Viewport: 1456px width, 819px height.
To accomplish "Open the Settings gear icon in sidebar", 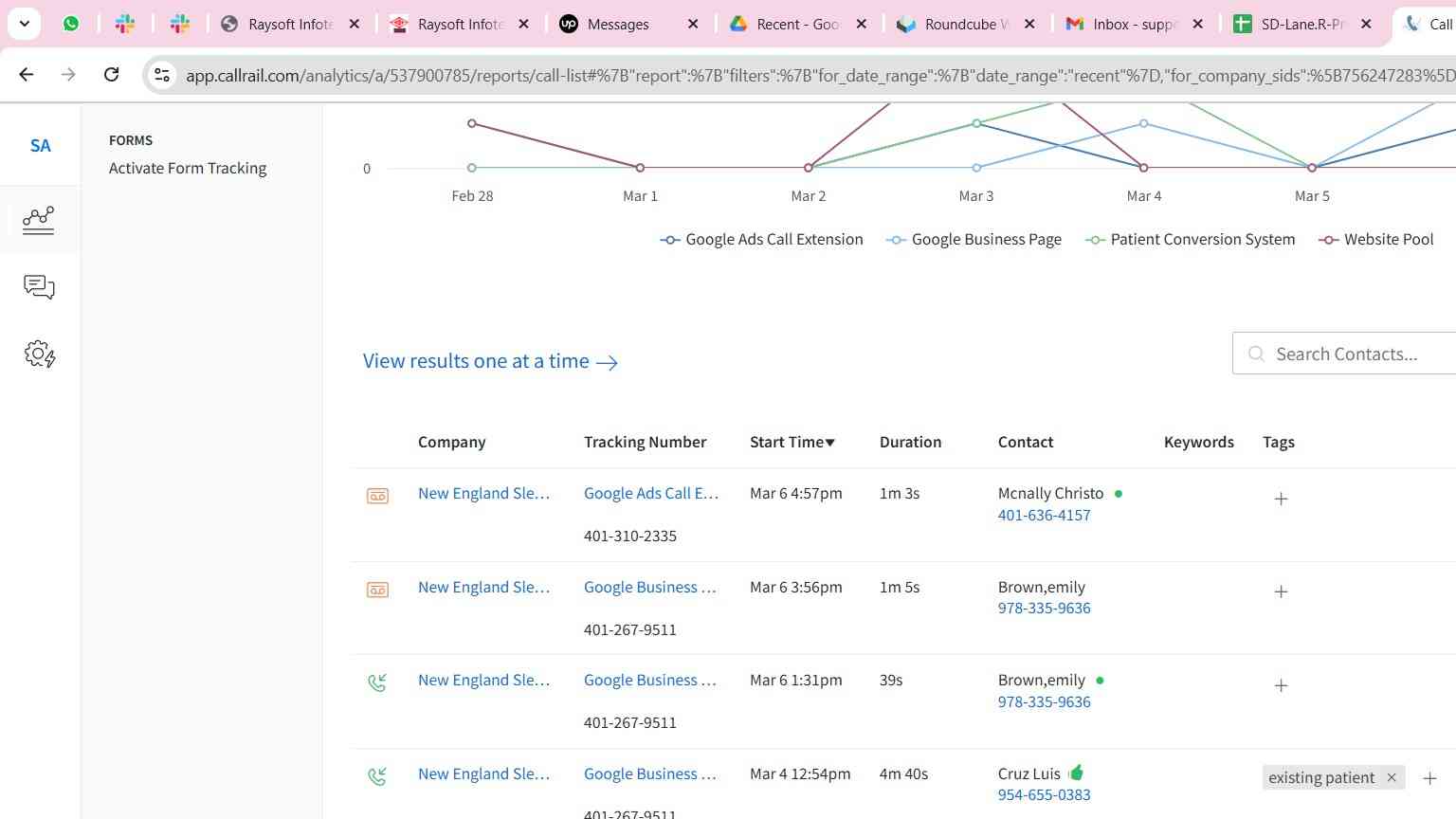I will coord(39,355).
